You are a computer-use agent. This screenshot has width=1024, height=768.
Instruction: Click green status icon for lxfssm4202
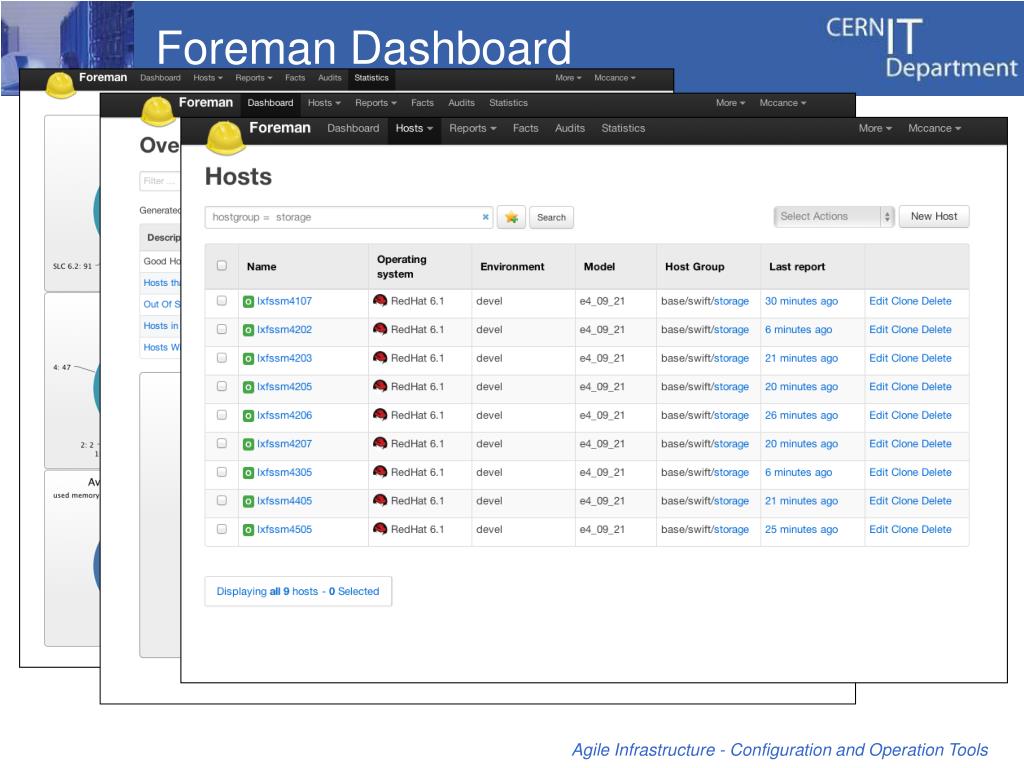[248, 330]
